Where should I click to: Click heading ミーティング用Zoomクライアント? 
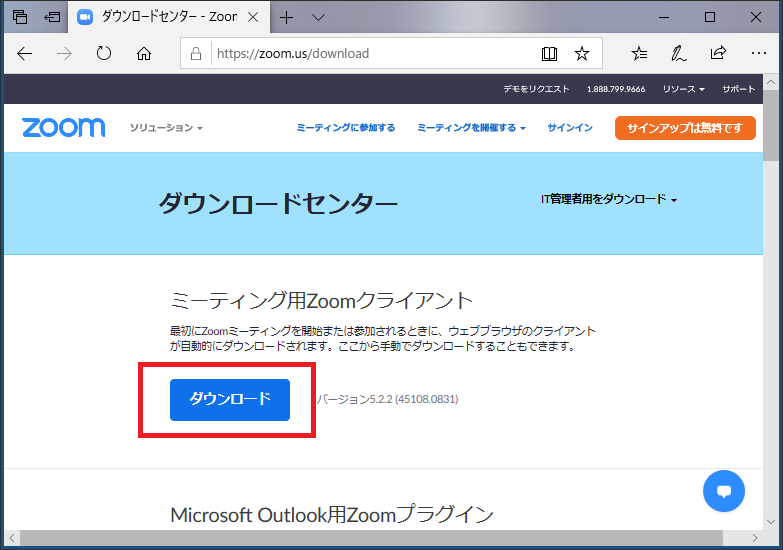(321, 301)
